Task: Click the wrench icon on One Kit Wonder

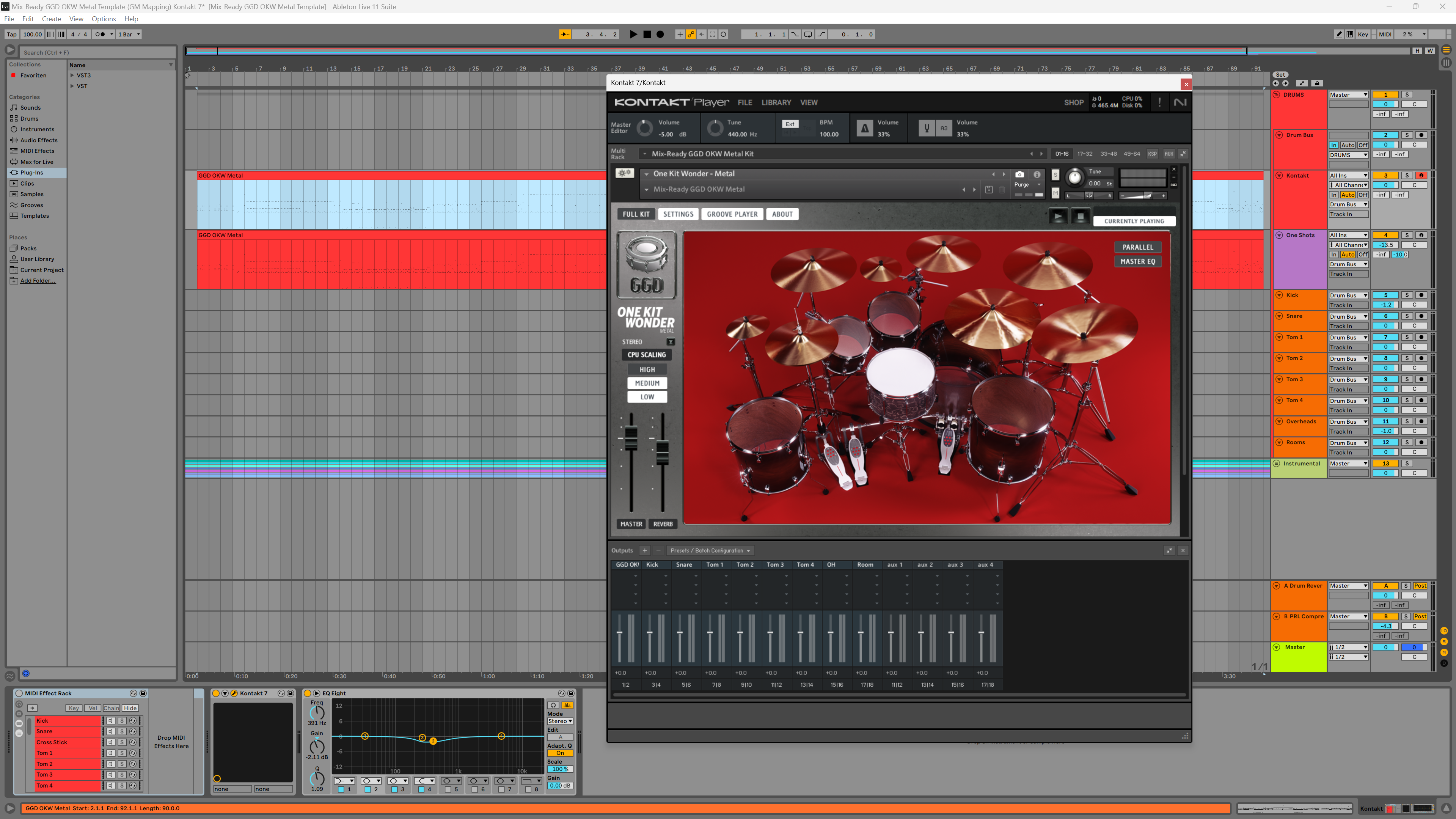Action: coord(625,173)
